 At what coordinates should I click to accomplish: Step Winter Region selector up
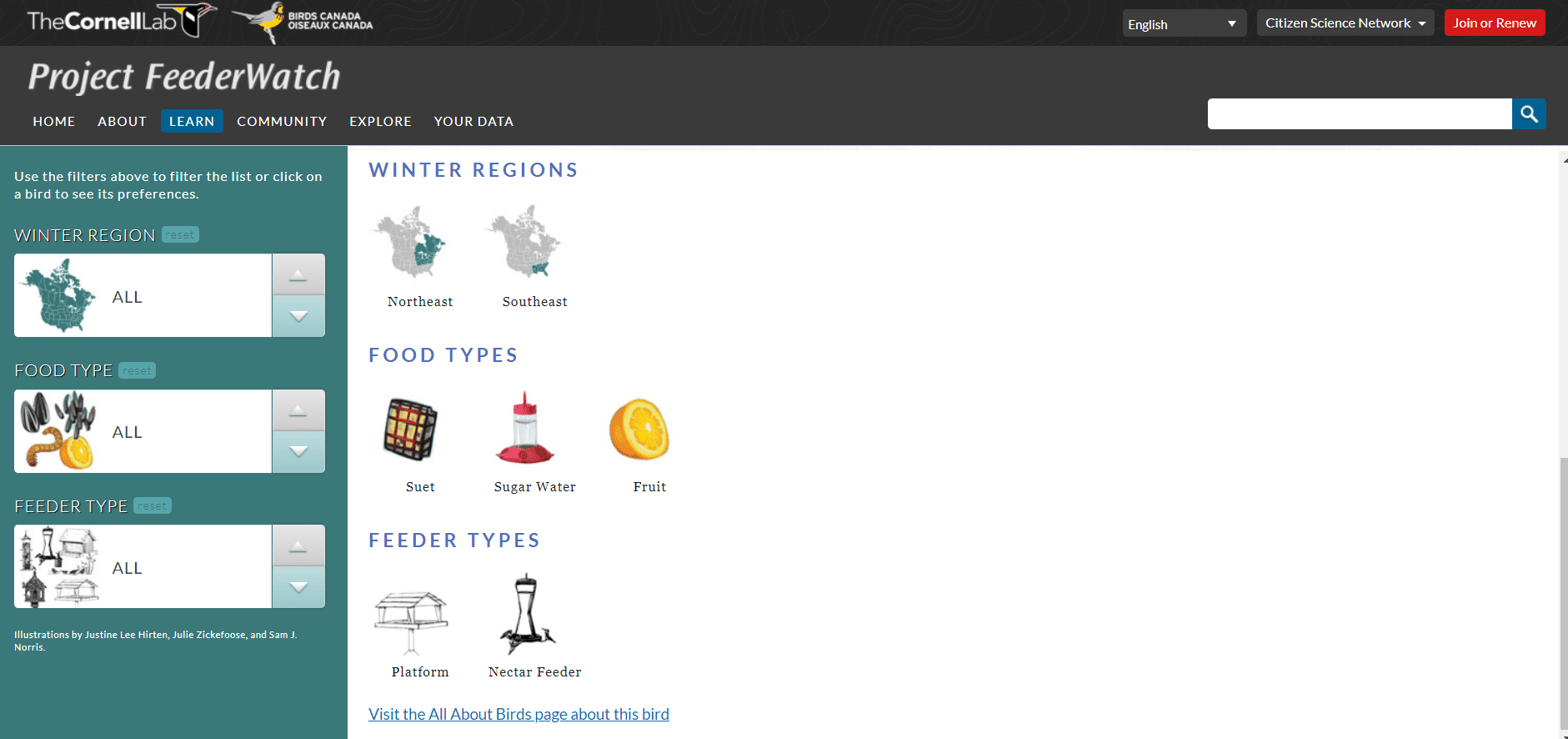tap(298, 274)
